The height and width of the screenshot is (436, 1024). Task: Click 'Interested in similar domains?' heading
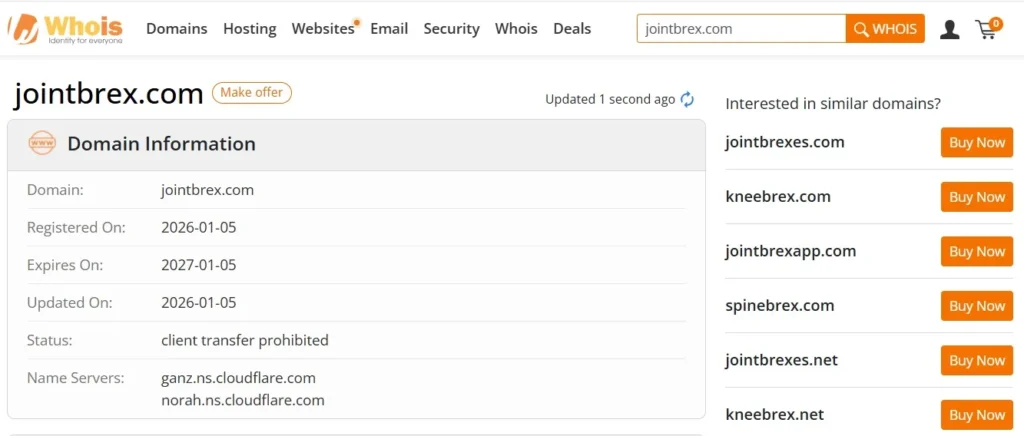coord(833,104)
